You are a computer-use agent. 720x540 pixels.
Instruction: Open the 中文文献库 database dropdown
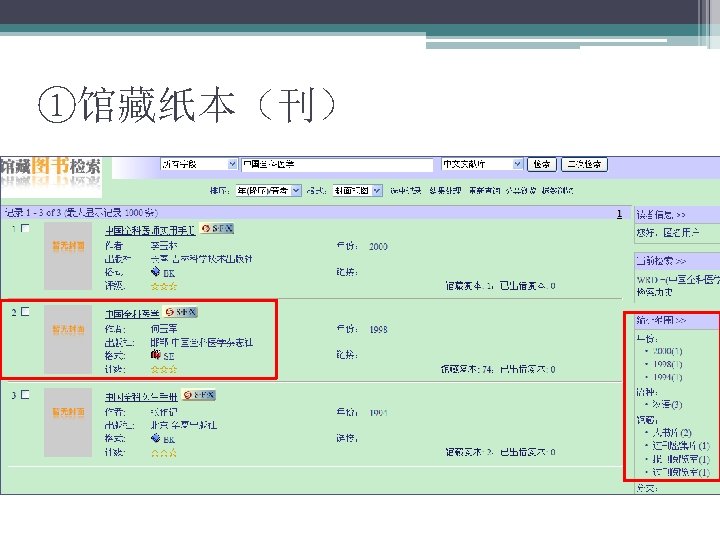(482, 164)
